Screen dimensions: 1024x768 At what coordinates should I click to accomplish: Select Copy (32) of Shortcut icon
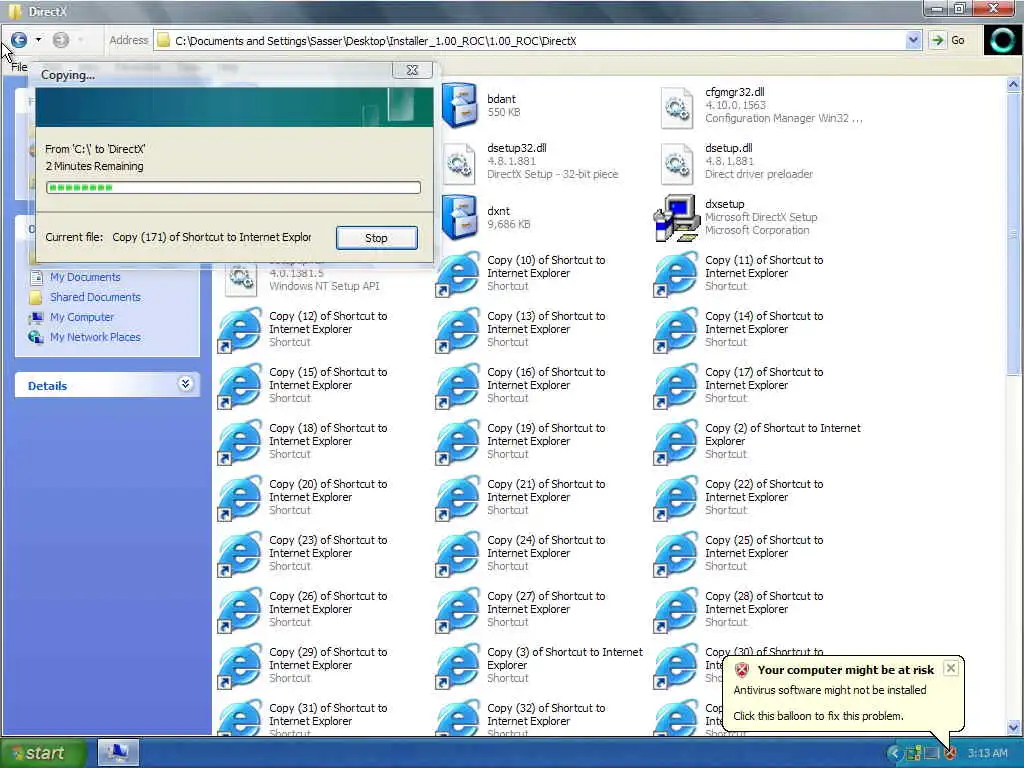(x=458, y=717)
